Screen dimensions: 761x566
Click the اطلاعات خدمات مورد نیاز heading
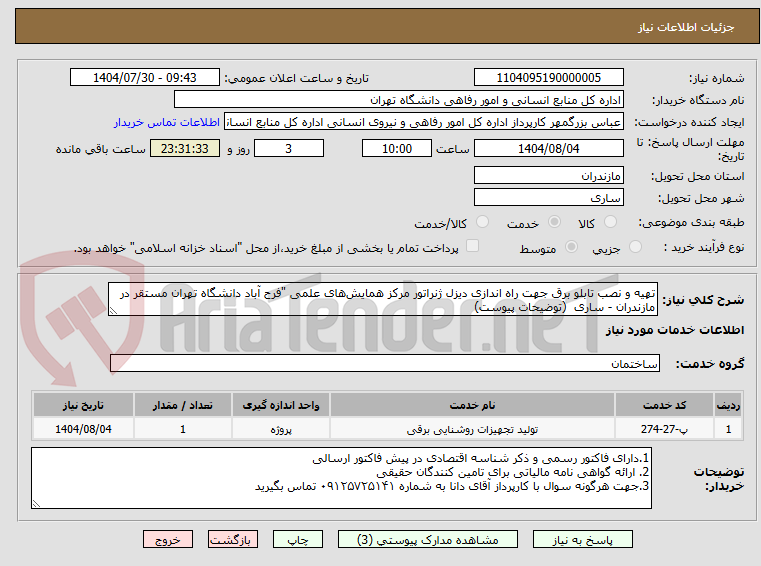[675, 330]
